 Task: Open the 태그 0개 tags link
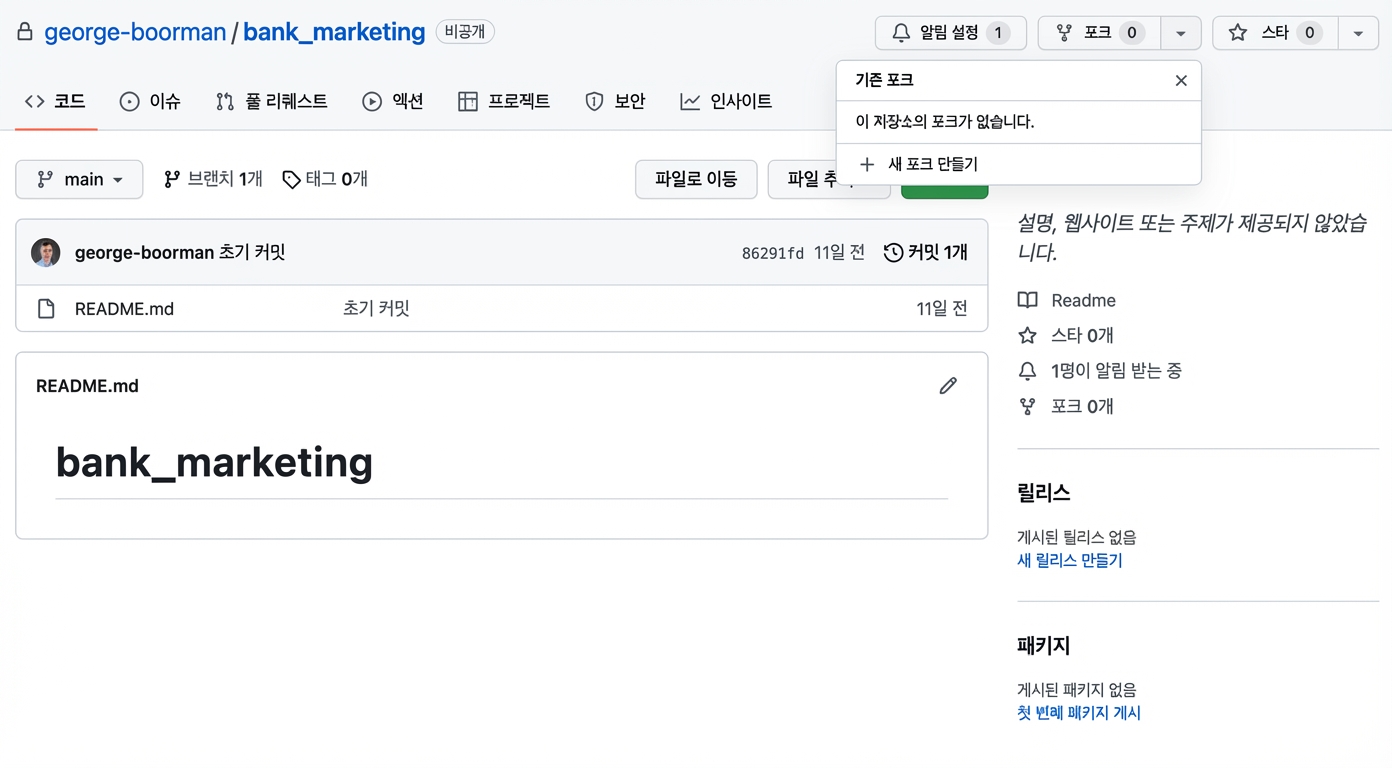click(x=325, y=179)
